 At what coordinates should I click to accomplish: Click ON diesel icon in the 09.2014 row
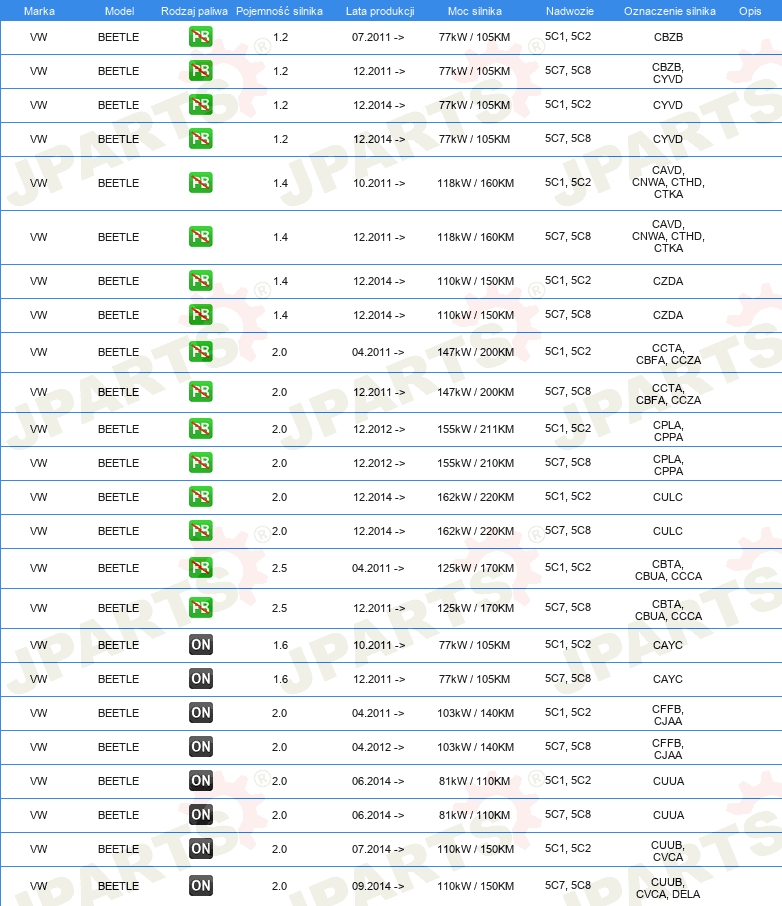pos(201,886)
